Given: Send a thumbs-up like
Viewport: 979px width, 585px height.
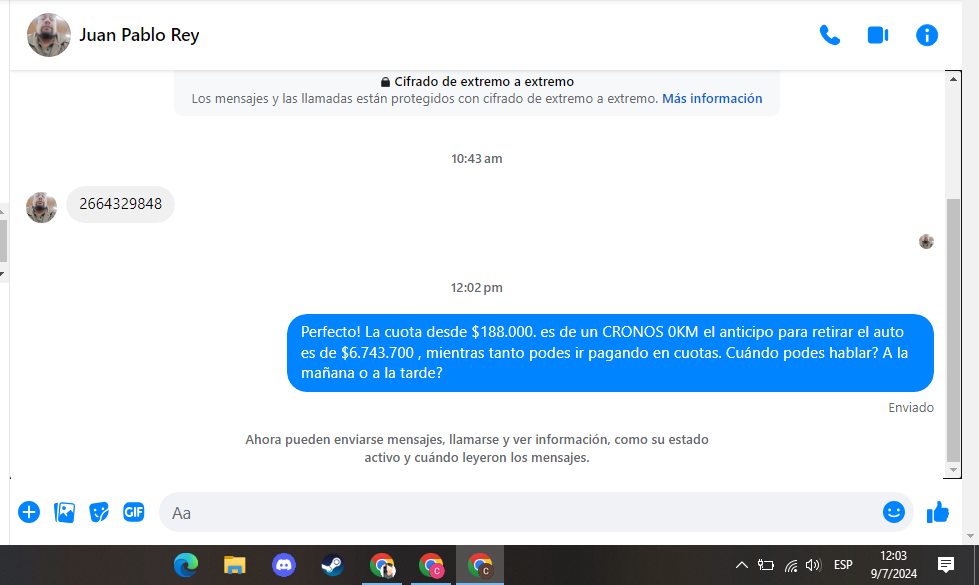Looking at the screenshot, I should point(937,512).
